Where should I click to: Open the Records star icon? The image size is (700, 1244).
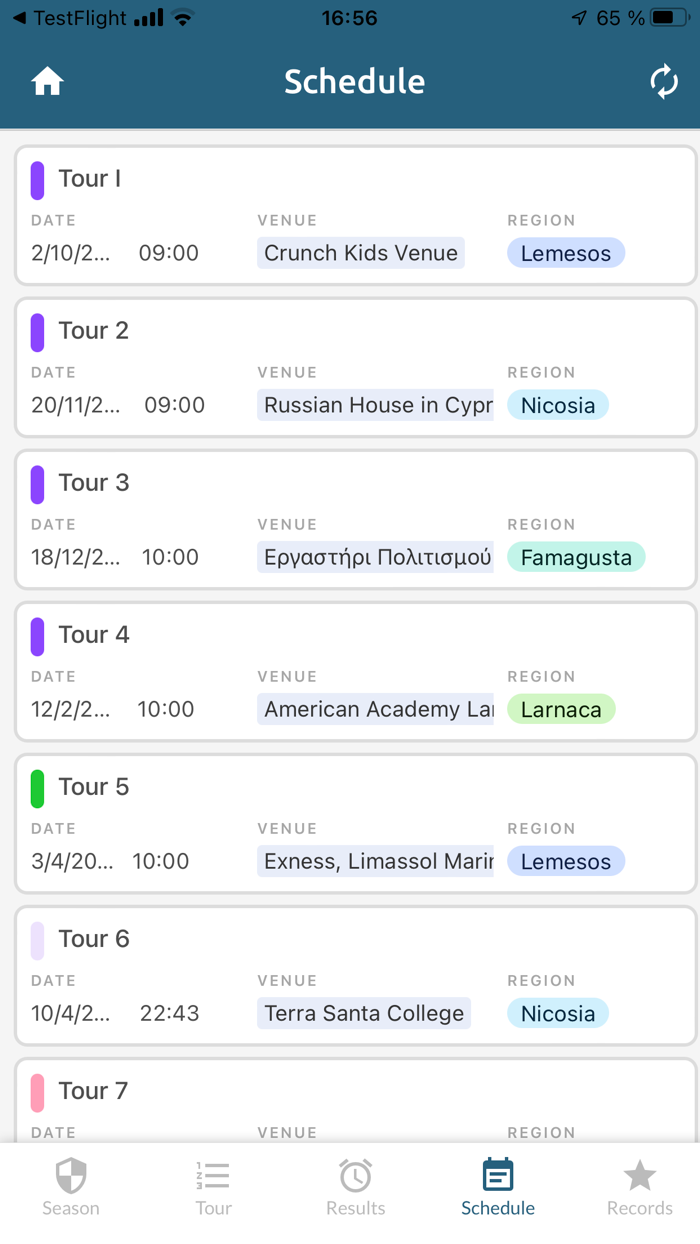(639, 1176)
